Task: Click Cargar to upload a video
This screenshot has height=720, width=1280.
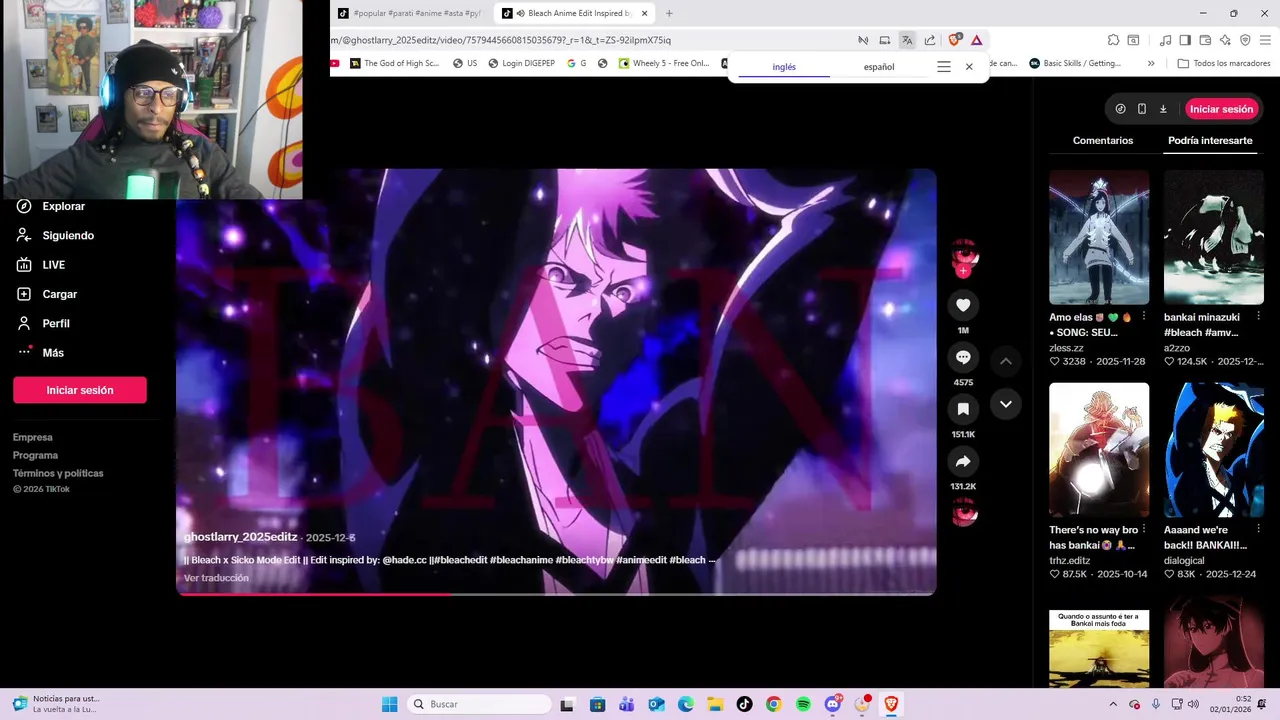Action: (x=48, y=294)
